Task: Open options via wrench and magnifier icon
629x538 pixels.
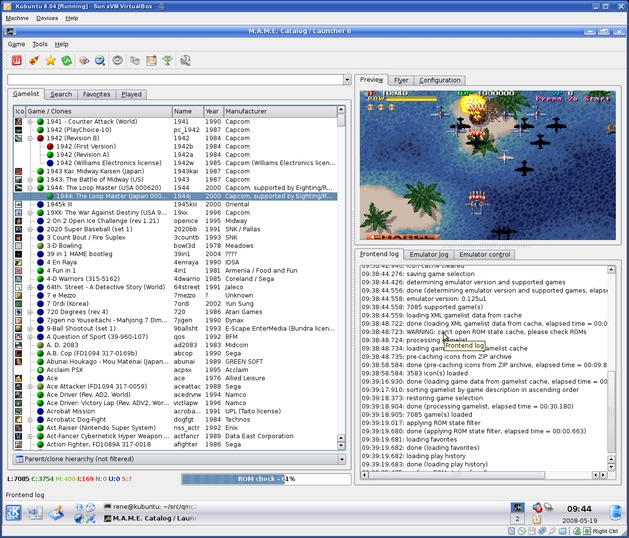Action: tap(185, 61)
